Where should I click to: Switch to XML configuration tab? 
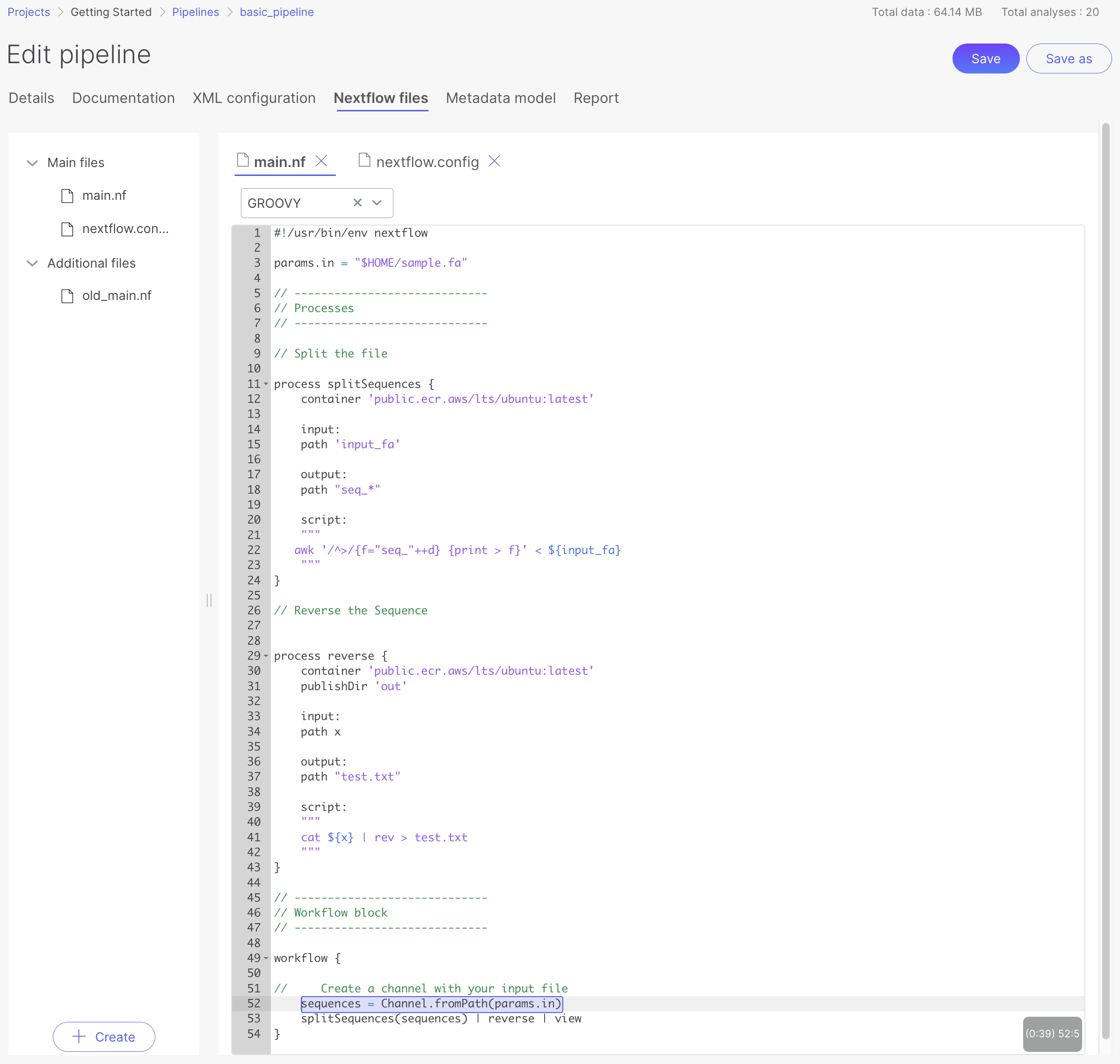pos(254,98)
